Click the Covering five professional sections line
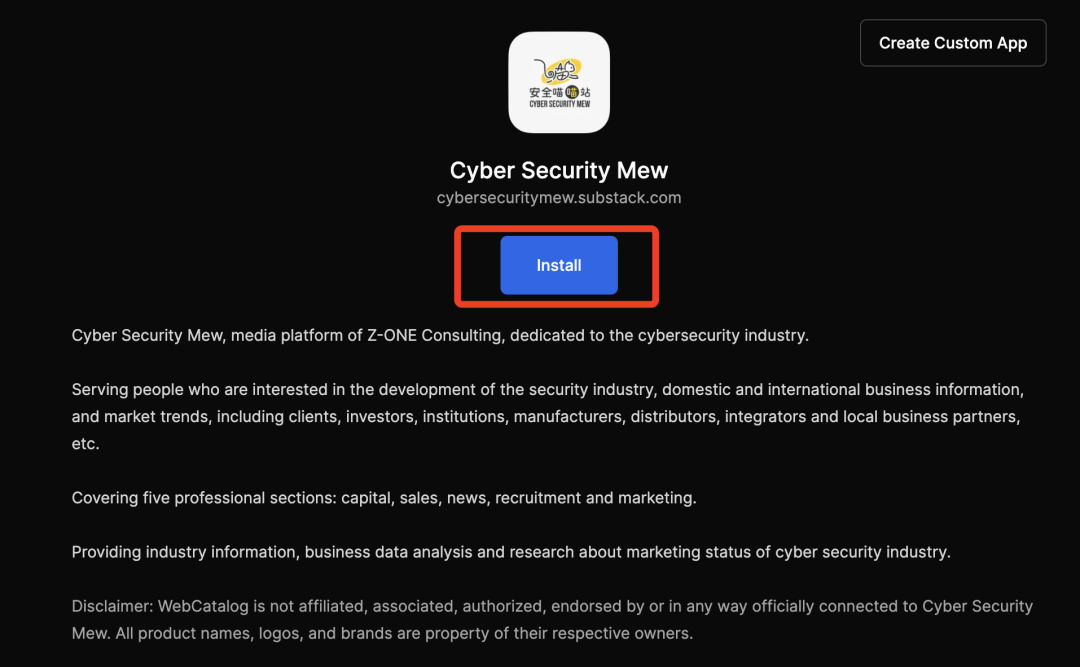The image size is (1080, 667). tap(384, 498)
